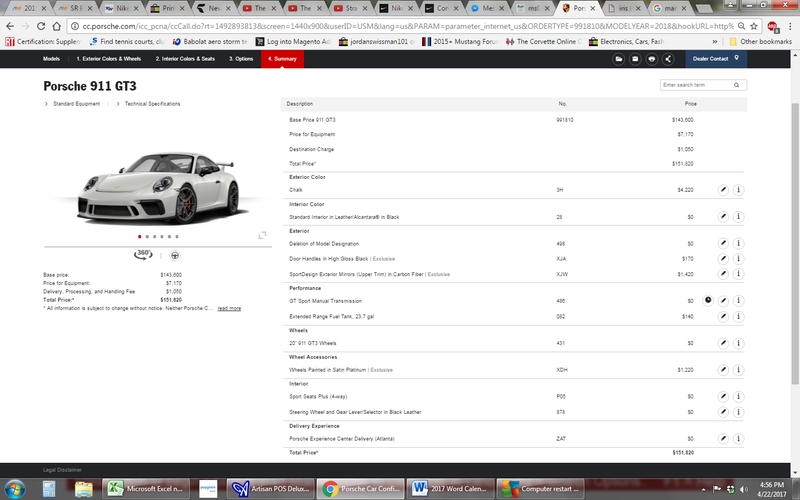Image resolution: width=800 pixels, height=500 pixels.
Task: Open Artisan POS Deluxe taskbar item
Action: pos(269,489)
